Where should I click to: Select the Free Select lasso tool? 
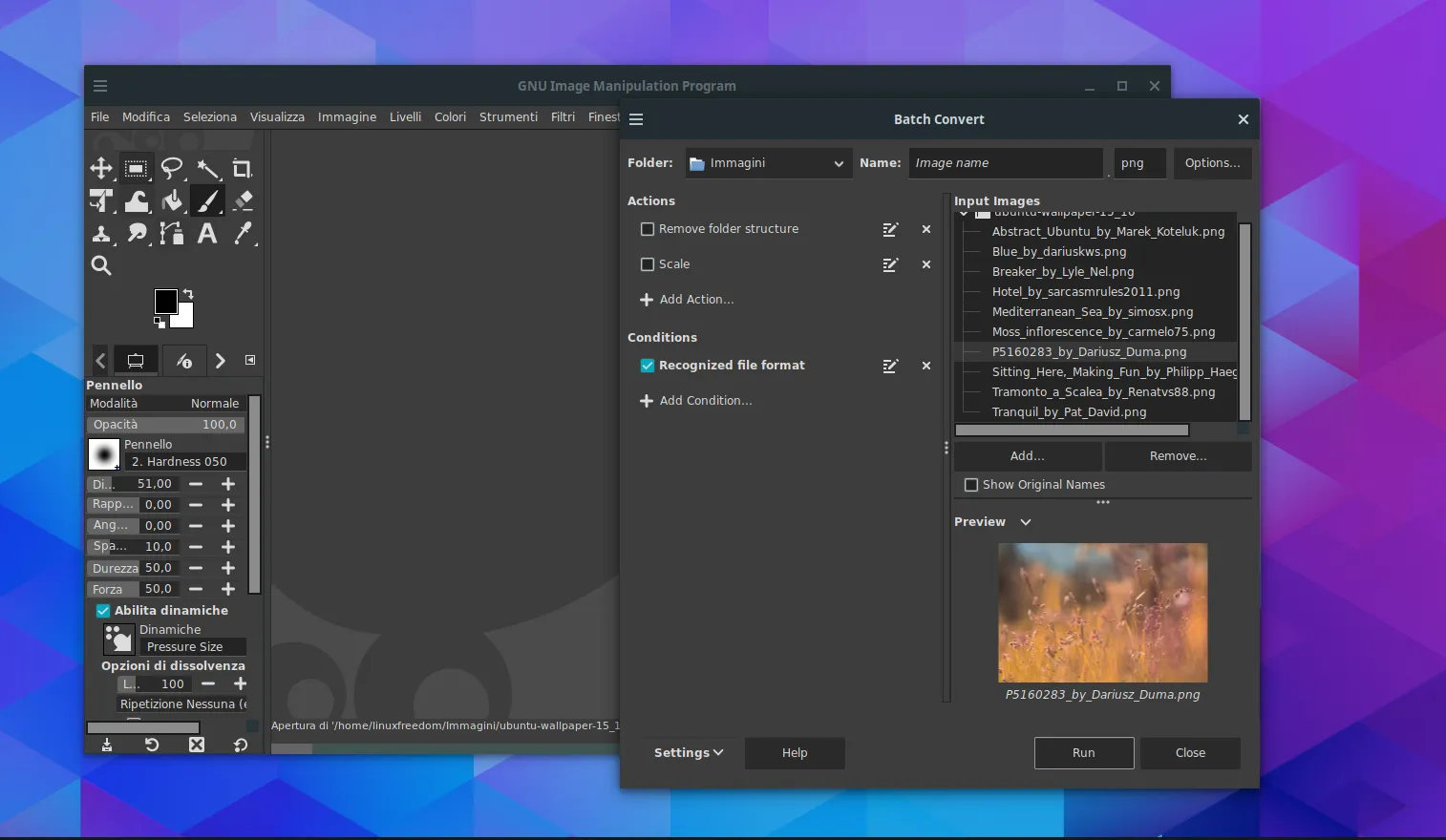[172, 169]
